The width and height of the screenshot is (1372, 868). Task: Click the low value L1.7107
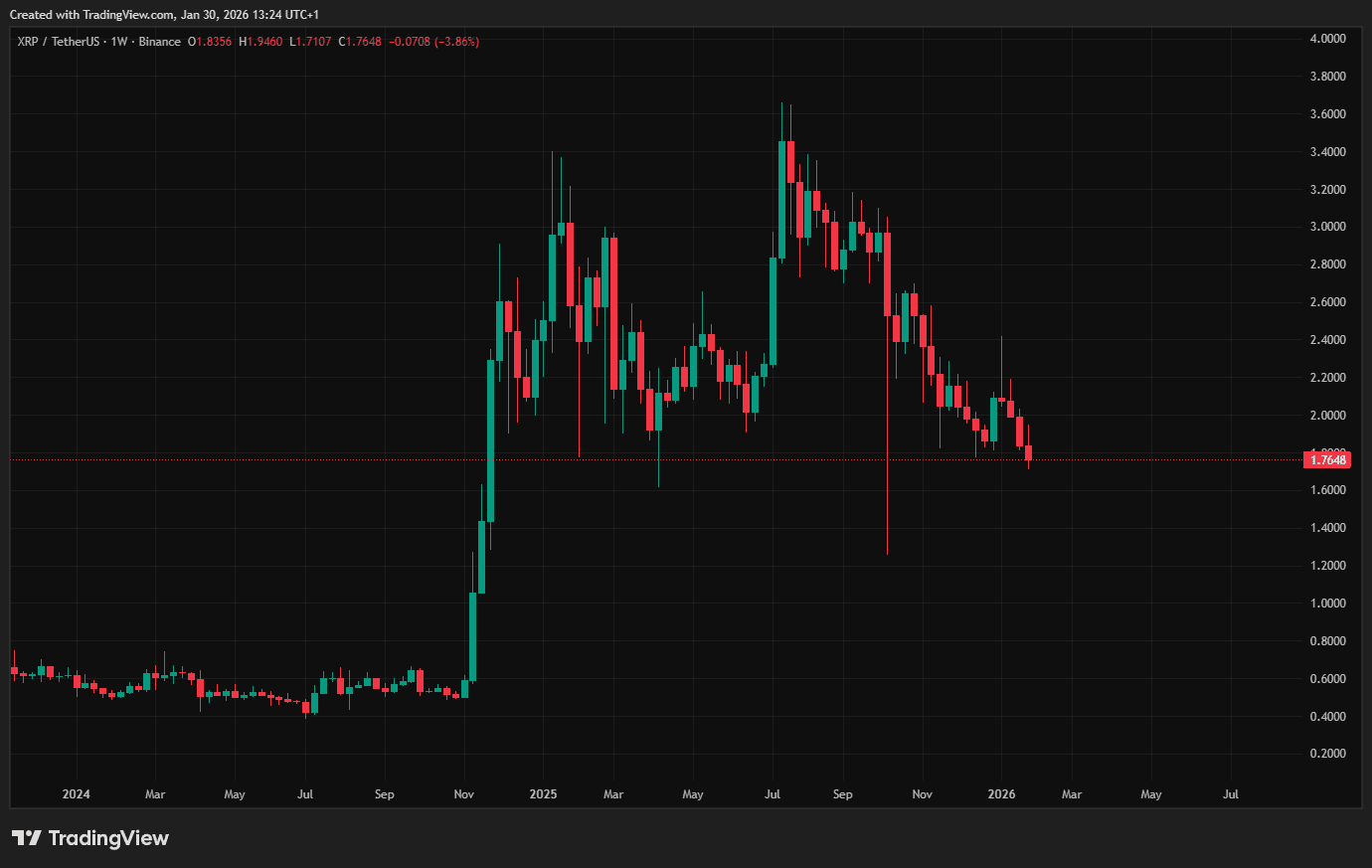(310, 42)
